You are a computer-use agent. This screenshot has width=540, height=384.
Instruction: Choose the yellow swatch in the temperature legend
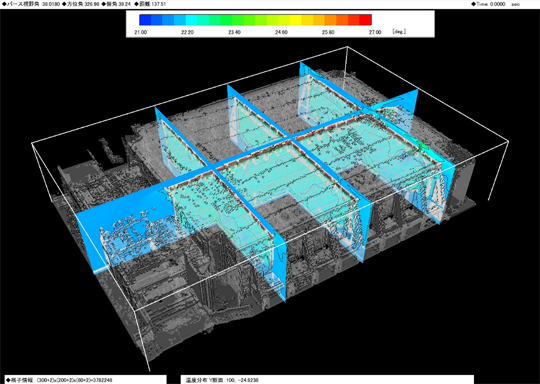[296, 20]
